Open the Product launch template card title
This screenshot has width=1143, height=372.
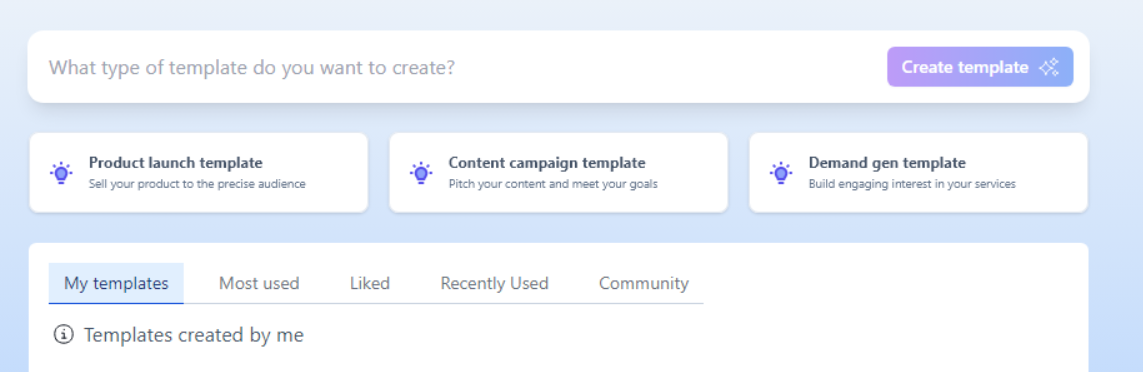[x=176, y=163]
